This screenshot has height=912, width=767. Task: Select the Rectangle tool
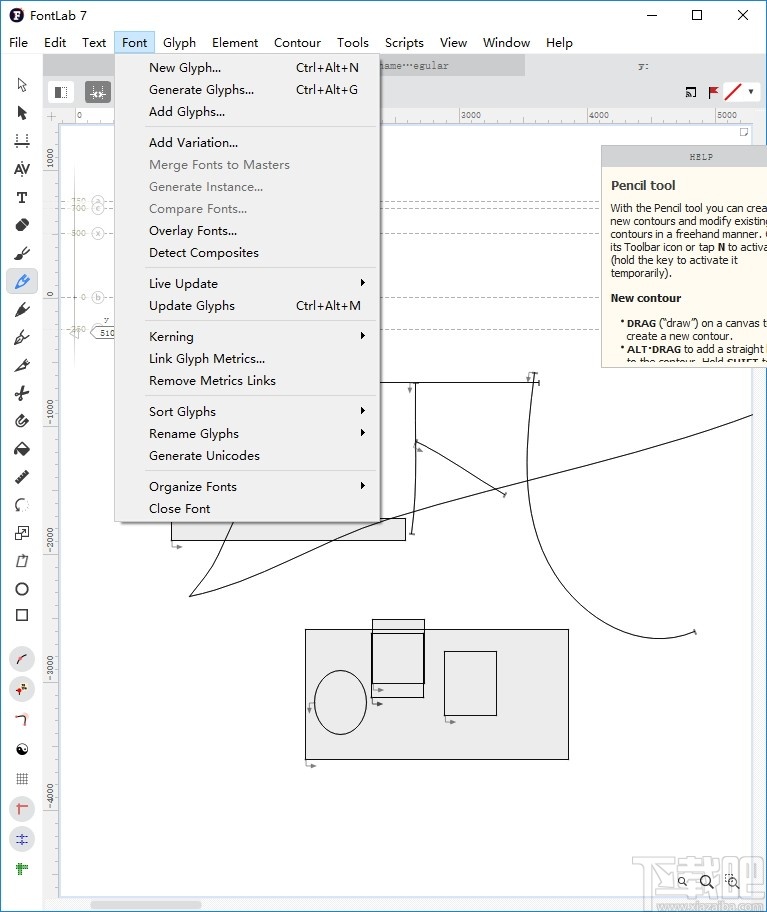click(22, 615)
